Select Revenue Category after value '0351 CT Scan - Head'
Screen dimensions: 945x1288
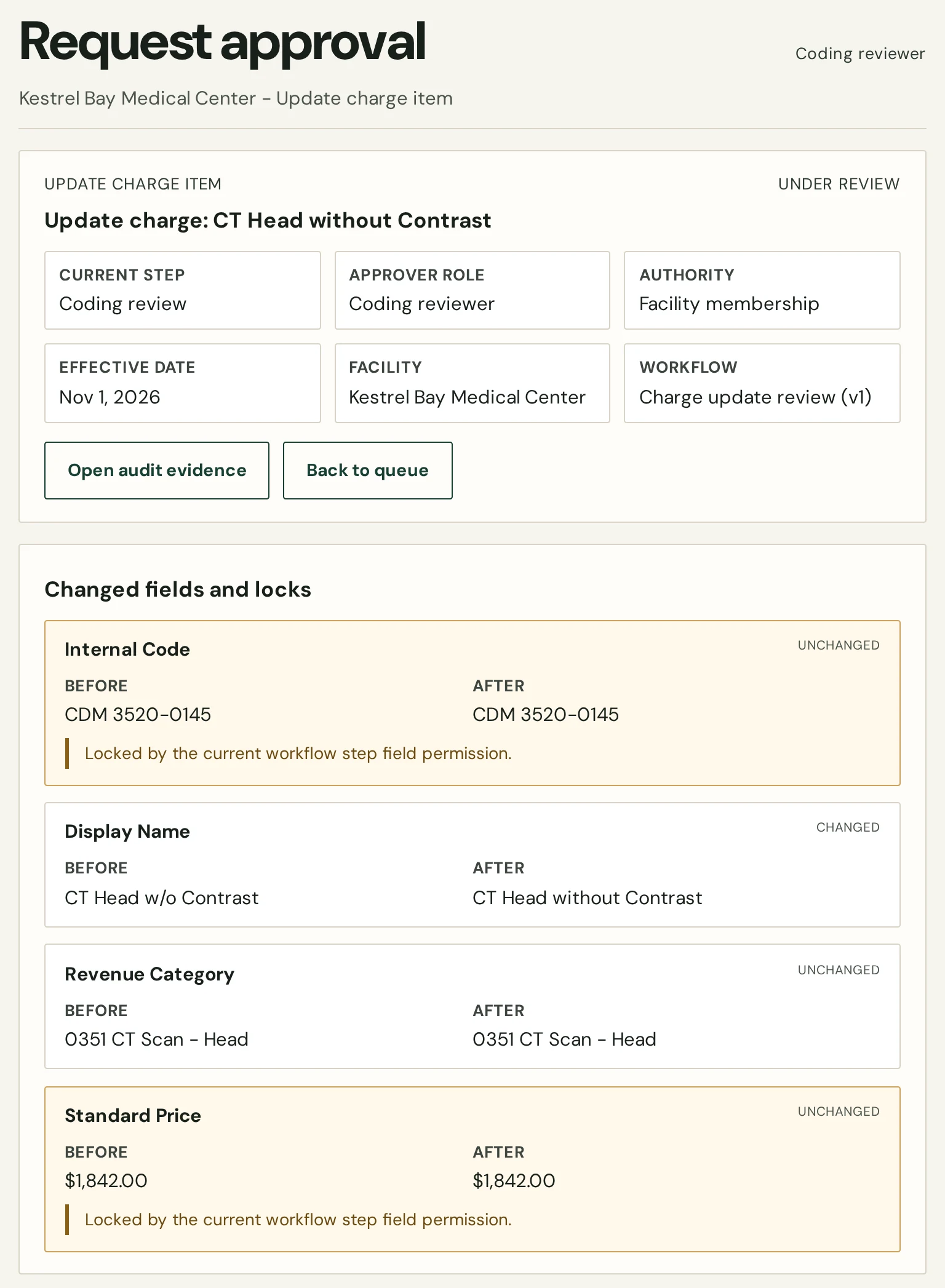(x=565, y=1040)
